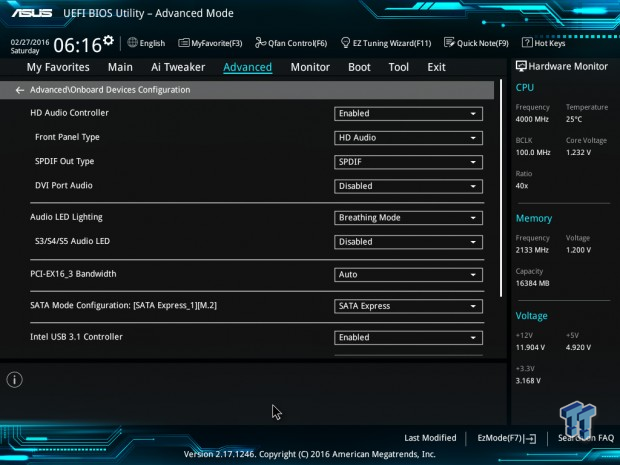The height and width of the screenshot is (465, 620).
Task: Switch to EzMode(F7) text
Action: (500, 438)
